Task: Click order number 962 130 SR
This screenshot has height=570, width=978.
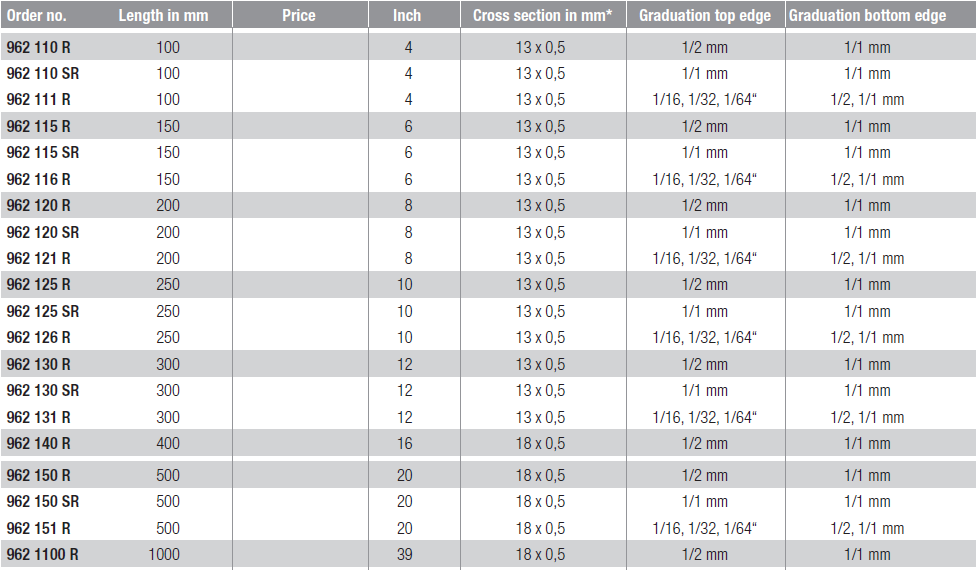Action: tap(43, 390)
